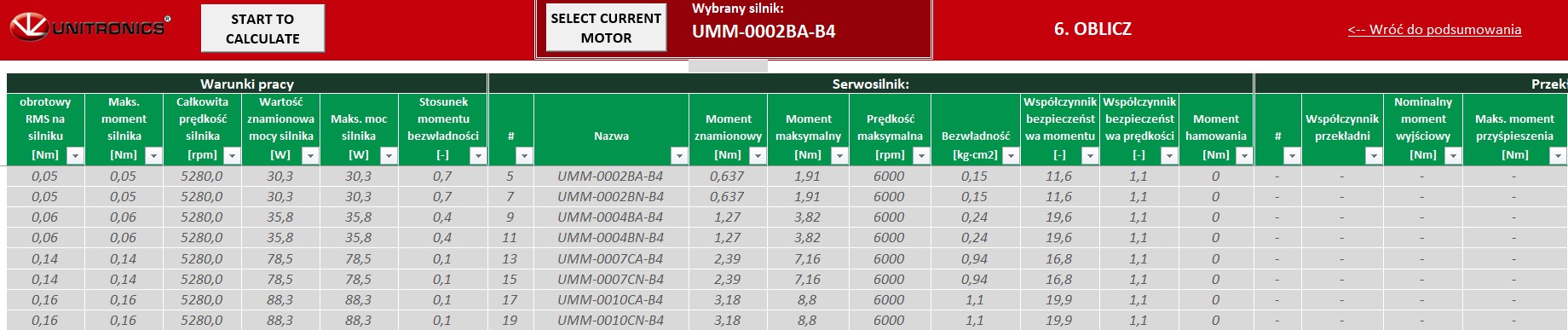Click the Warunki pracy section header
This screenshot has width=1568, height=330.
click(x=247, y=84)
